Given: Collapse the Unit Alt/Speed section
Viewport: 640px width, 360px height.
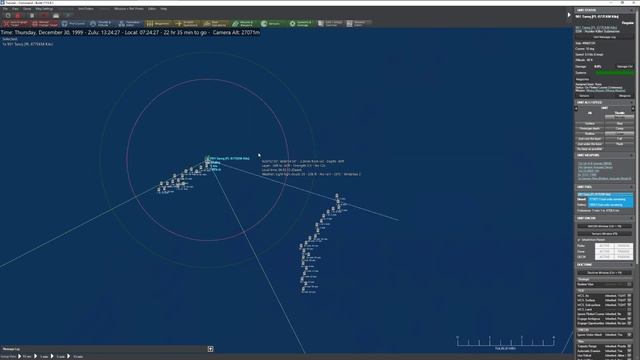Looking at the screenshot, I should point(631,102).
